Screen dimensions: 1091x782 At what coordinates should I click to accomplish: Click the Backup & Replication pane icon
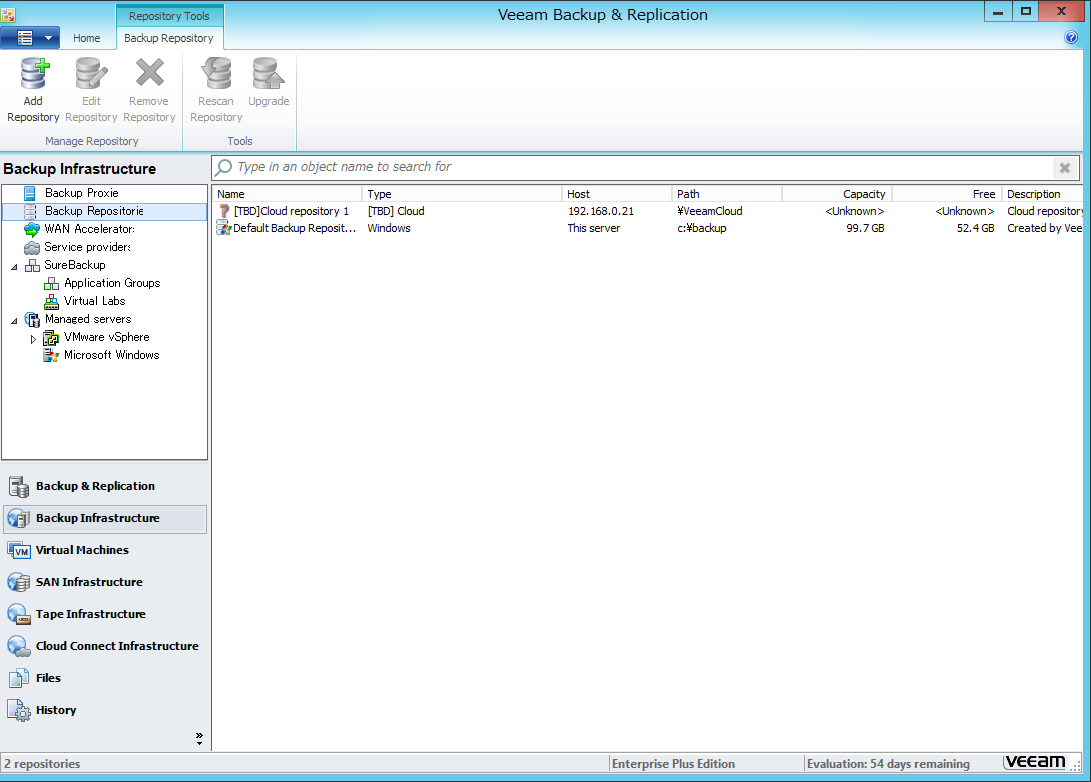(x=19, y=486)
